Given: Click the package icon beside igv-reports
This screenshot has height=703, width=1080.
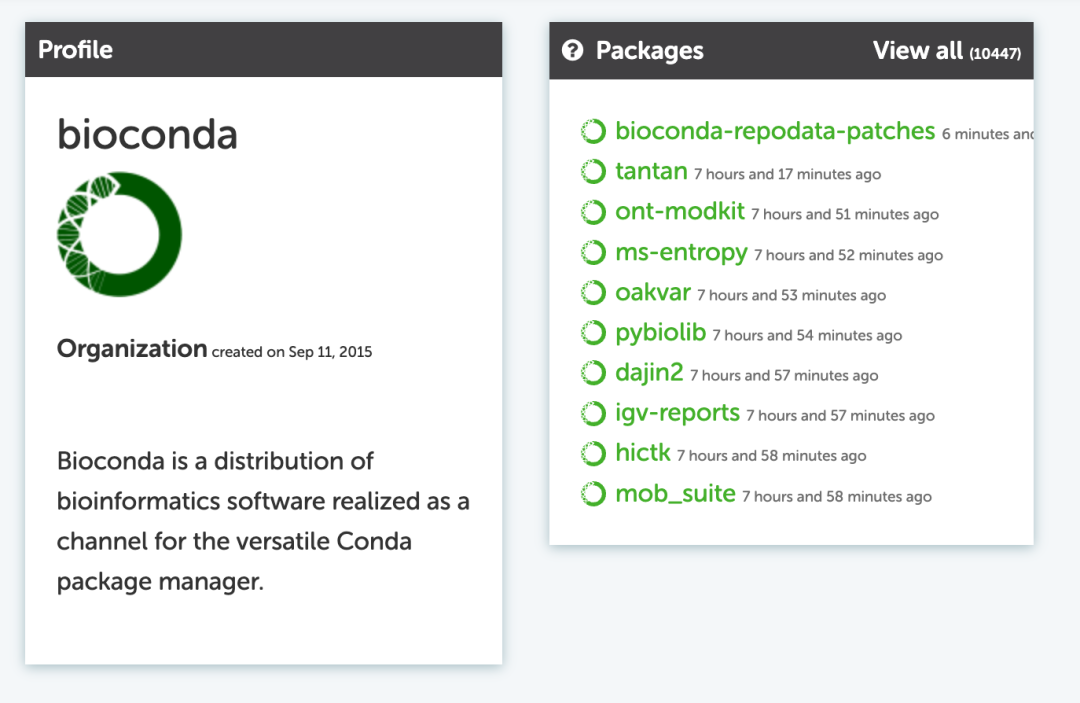Looking at the screenshot, I should 593,413.
